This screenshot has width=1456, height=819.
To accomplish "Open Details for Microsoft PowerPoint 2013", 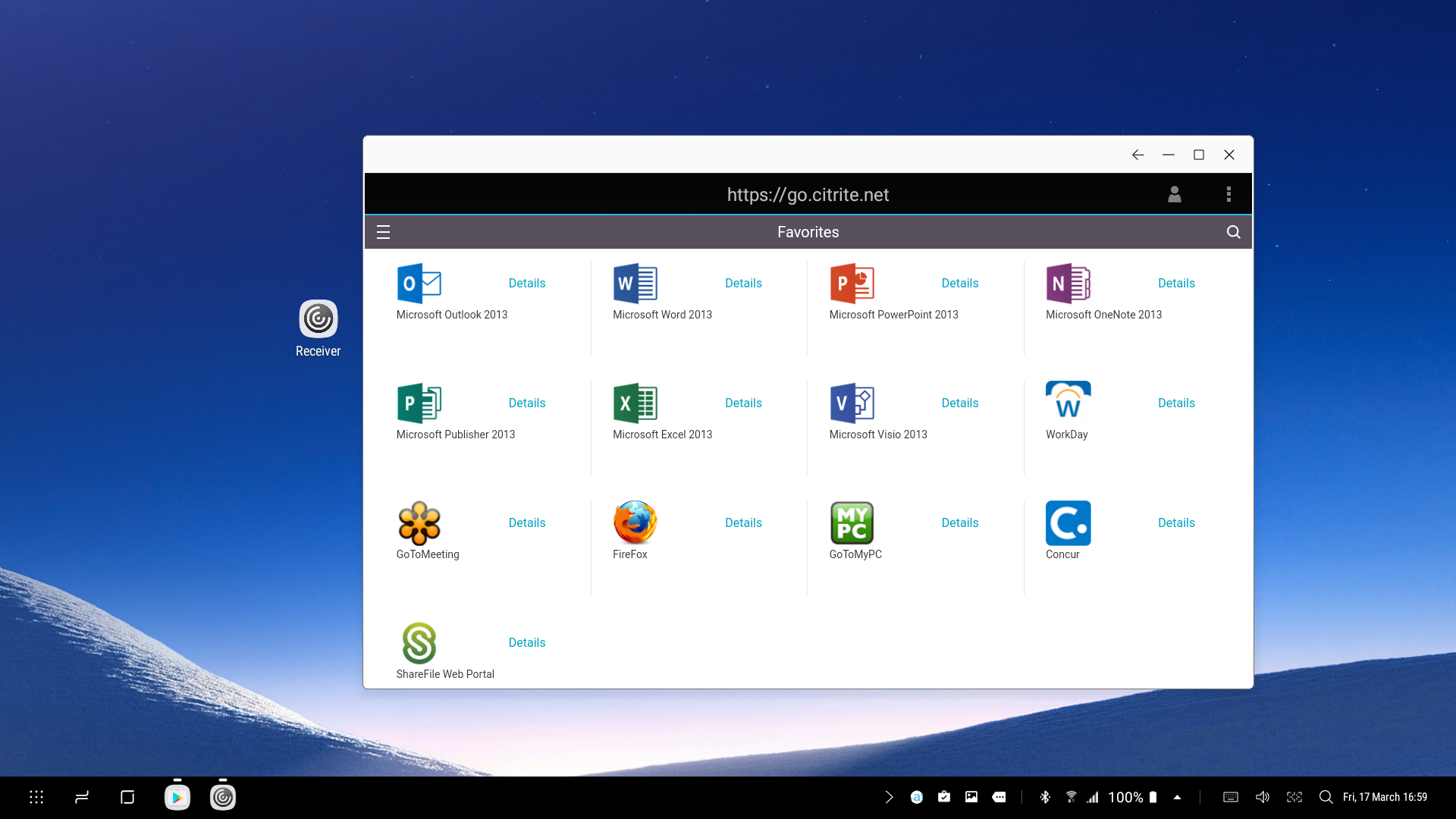I will tap(960, 284).
